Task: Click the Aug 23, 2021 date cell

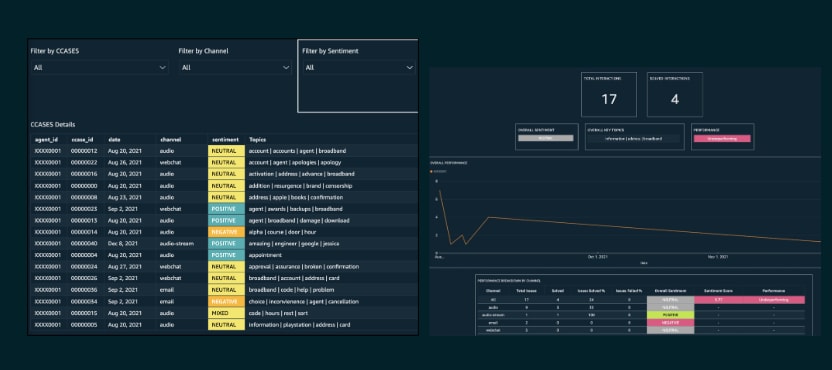Action: (x=125, y=197)
